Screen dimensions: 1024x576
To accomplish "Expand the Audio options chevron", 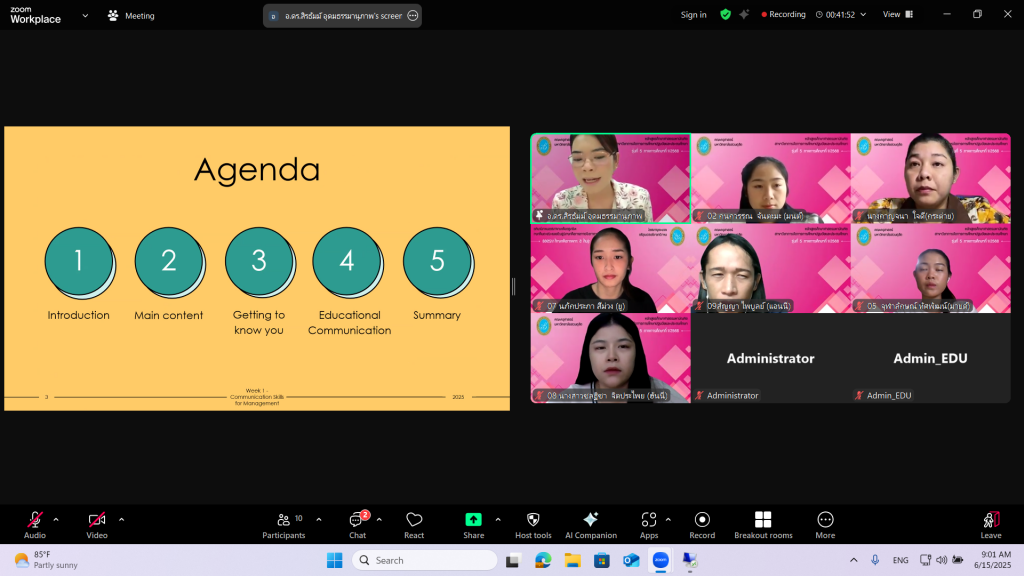I will pos(56,519).
